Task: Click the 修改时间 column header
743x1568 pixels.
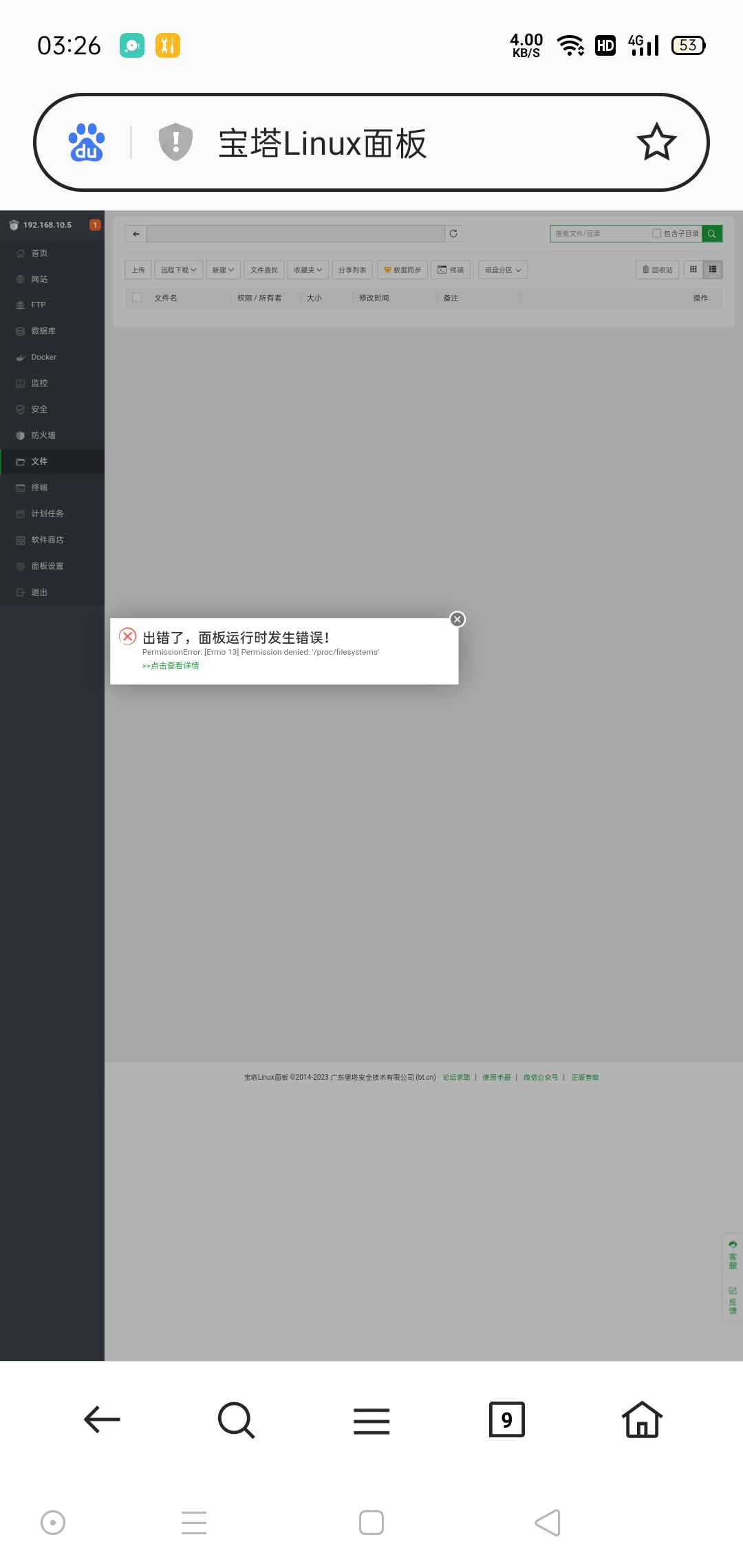Action: tap(374, 298)
